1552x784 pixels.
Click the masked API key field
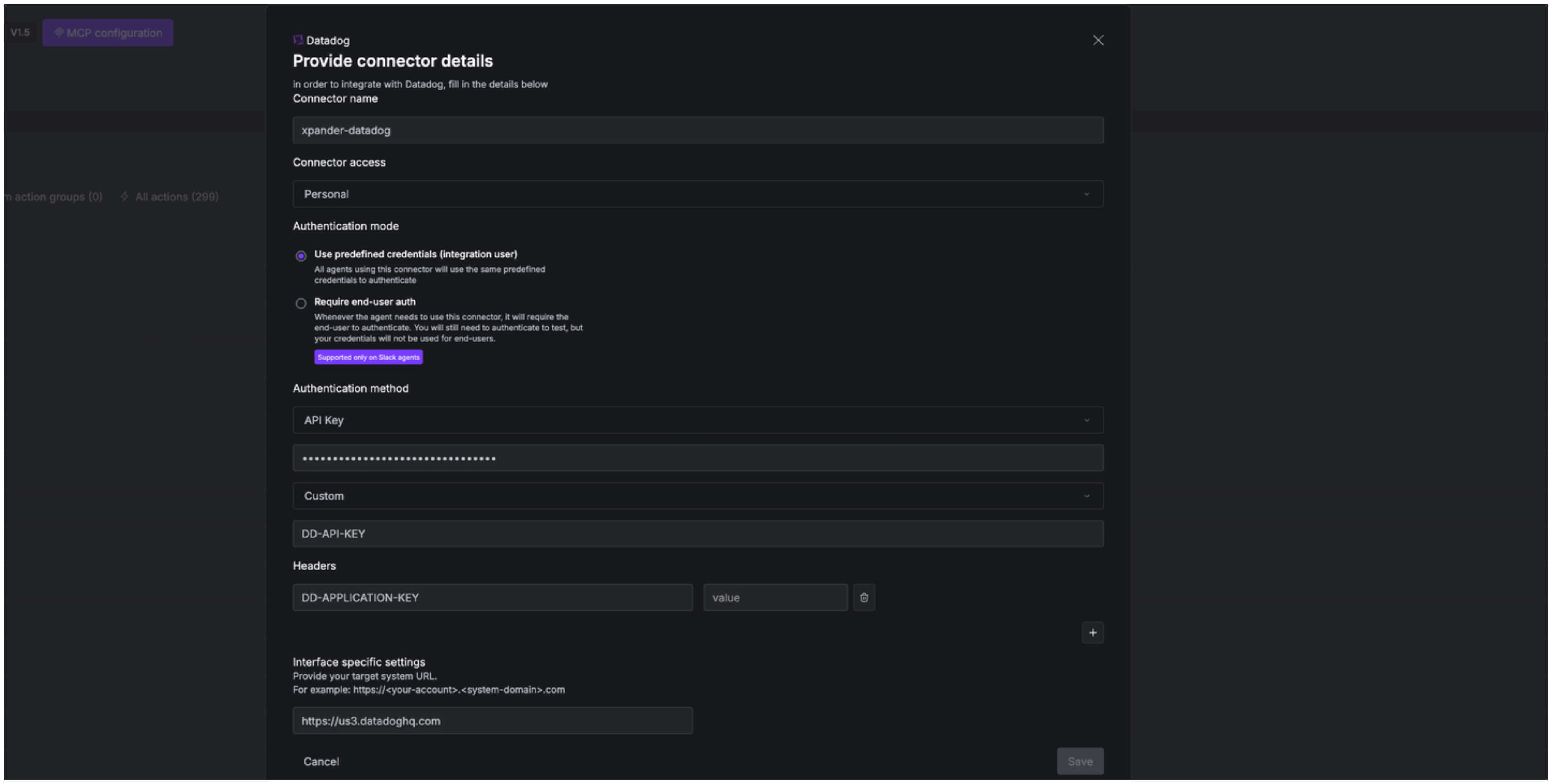coord(697,458)
